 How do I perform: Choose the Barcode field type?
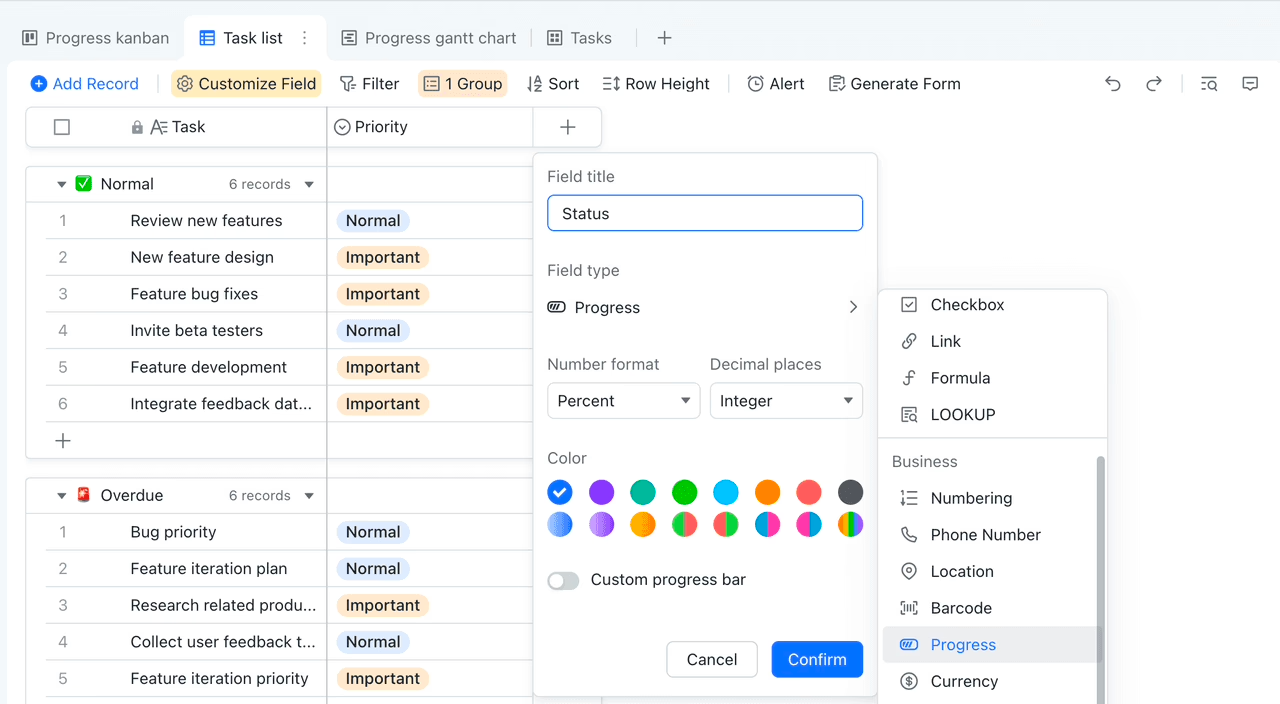[990, 608]
